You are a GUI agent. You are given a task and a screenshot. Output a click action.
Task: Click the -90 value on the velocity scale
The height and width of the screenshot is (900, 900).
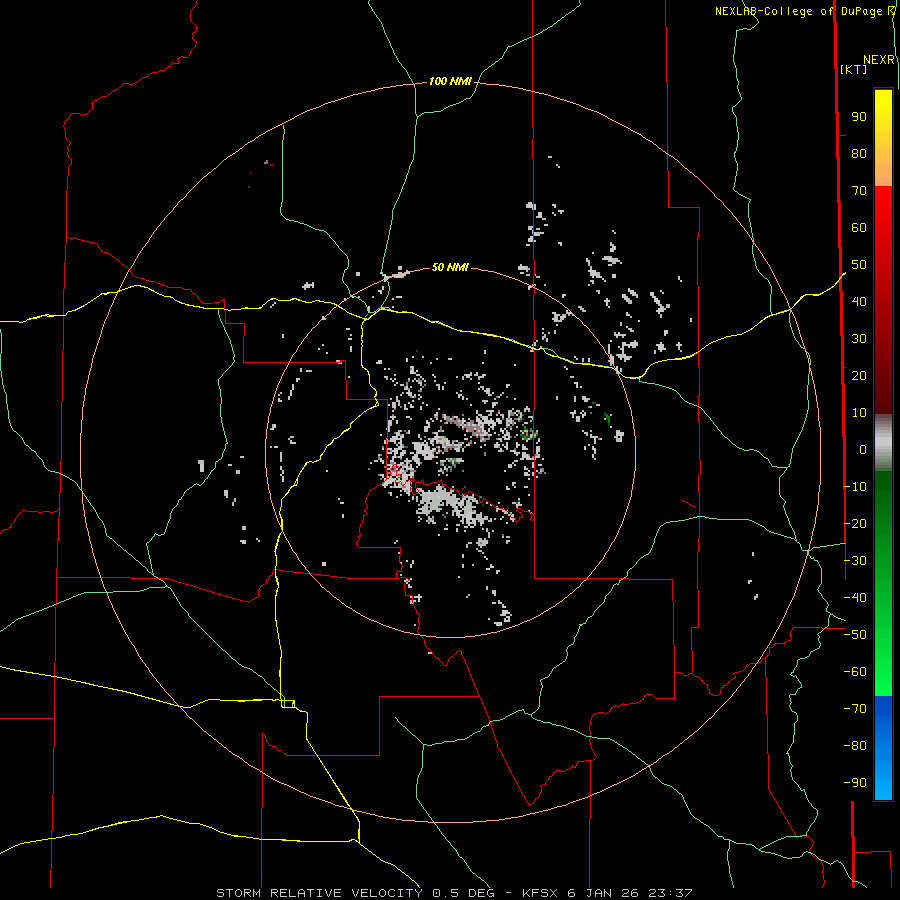[x=855, y=782]
